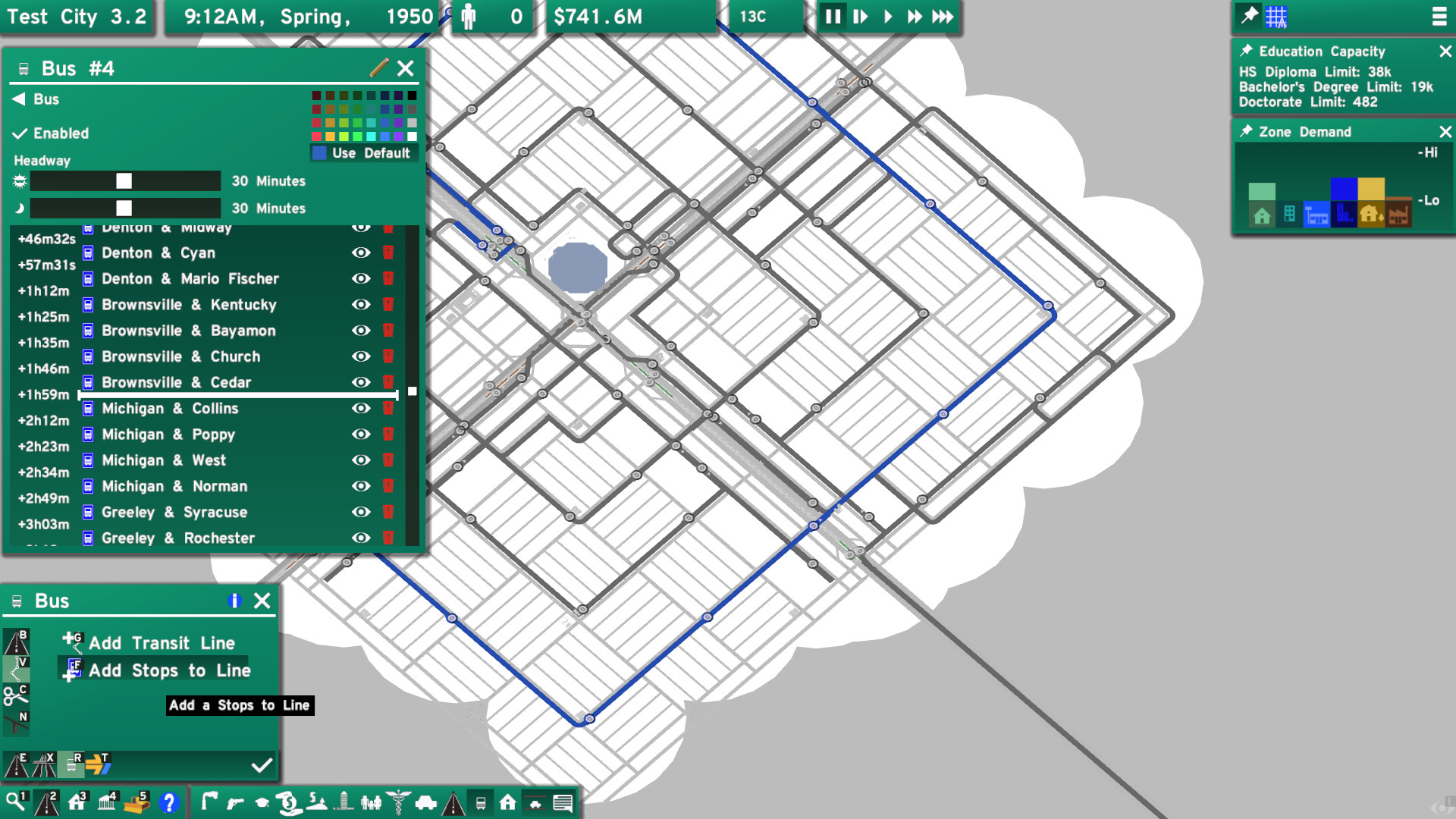The width and height of the screenshot is (1456, 819).
Task: Hide the Denton & Cyan stop via its eye icon
Action: [362, 253]
